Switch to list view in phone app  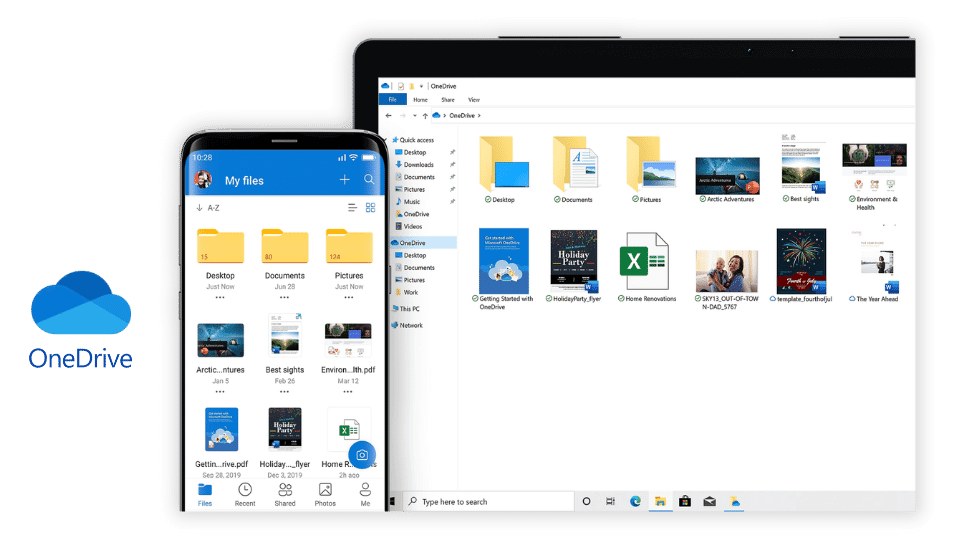(353, 208)
